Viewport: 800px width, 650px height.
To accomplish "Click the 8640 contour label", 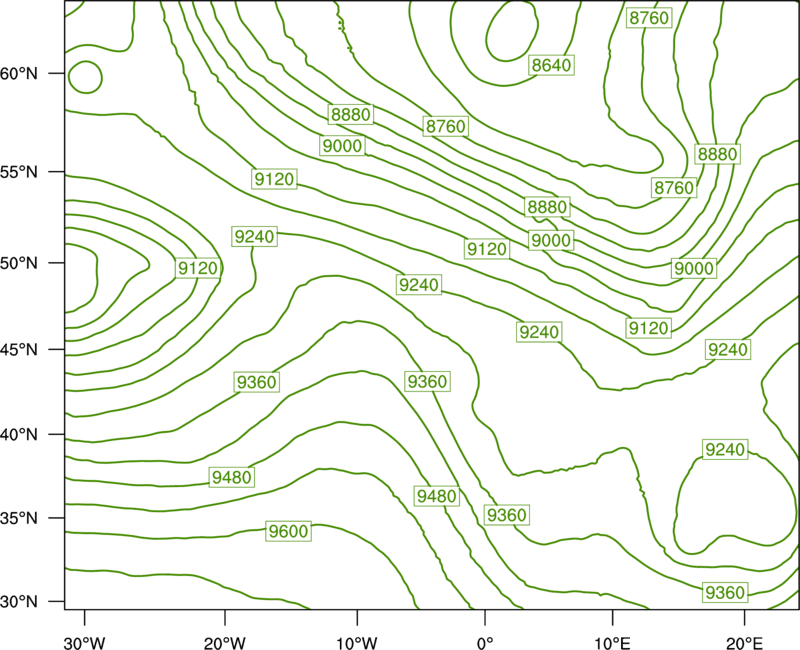I will click(x=551, y=65).
